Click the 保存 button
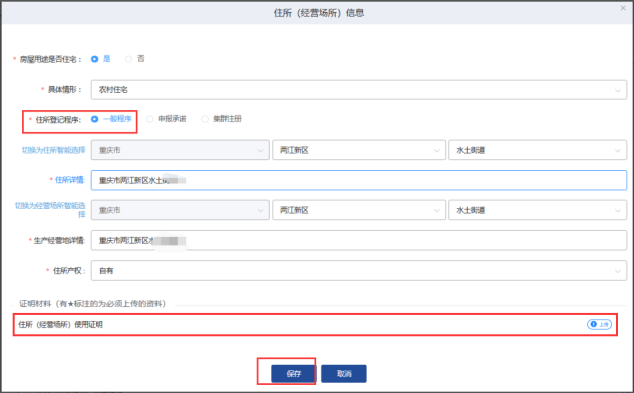 coord(294,374)
